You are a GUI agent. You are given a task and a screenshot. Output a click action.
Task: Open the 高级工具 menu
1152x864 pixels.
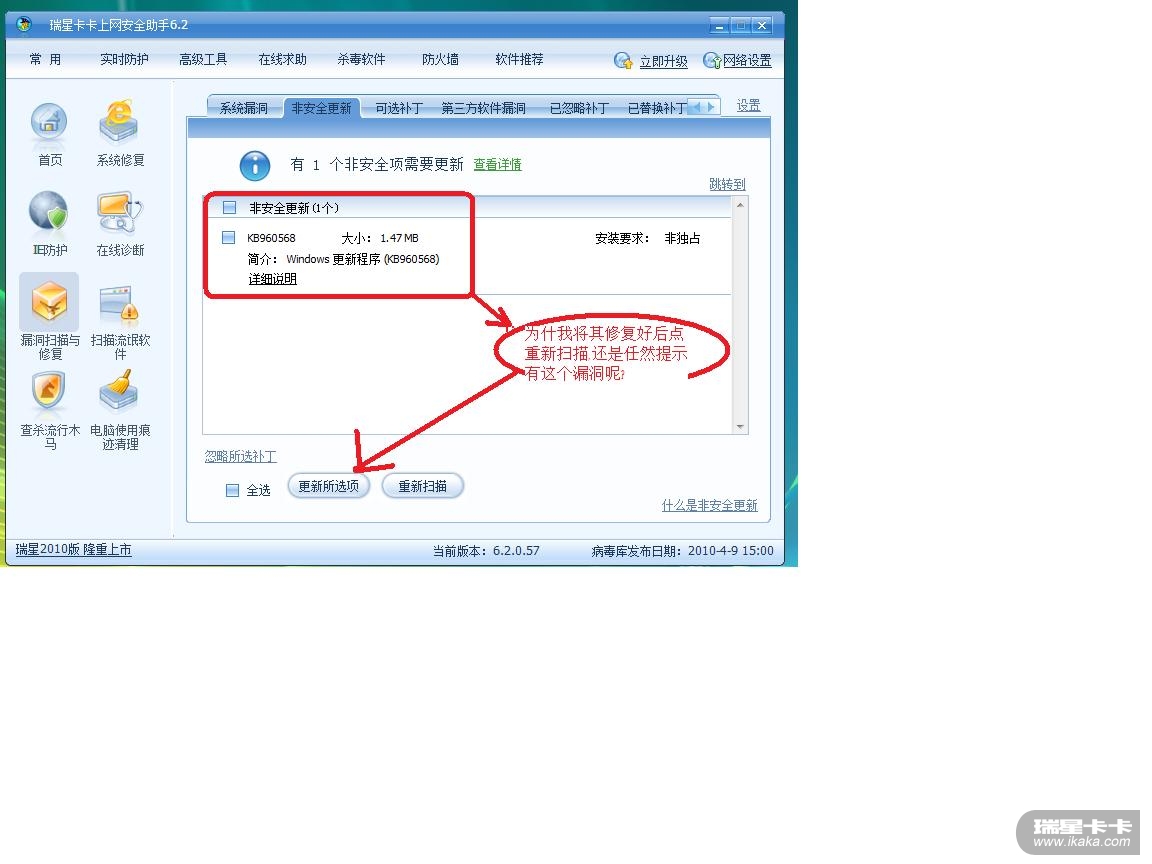click(x=203, y=60)
